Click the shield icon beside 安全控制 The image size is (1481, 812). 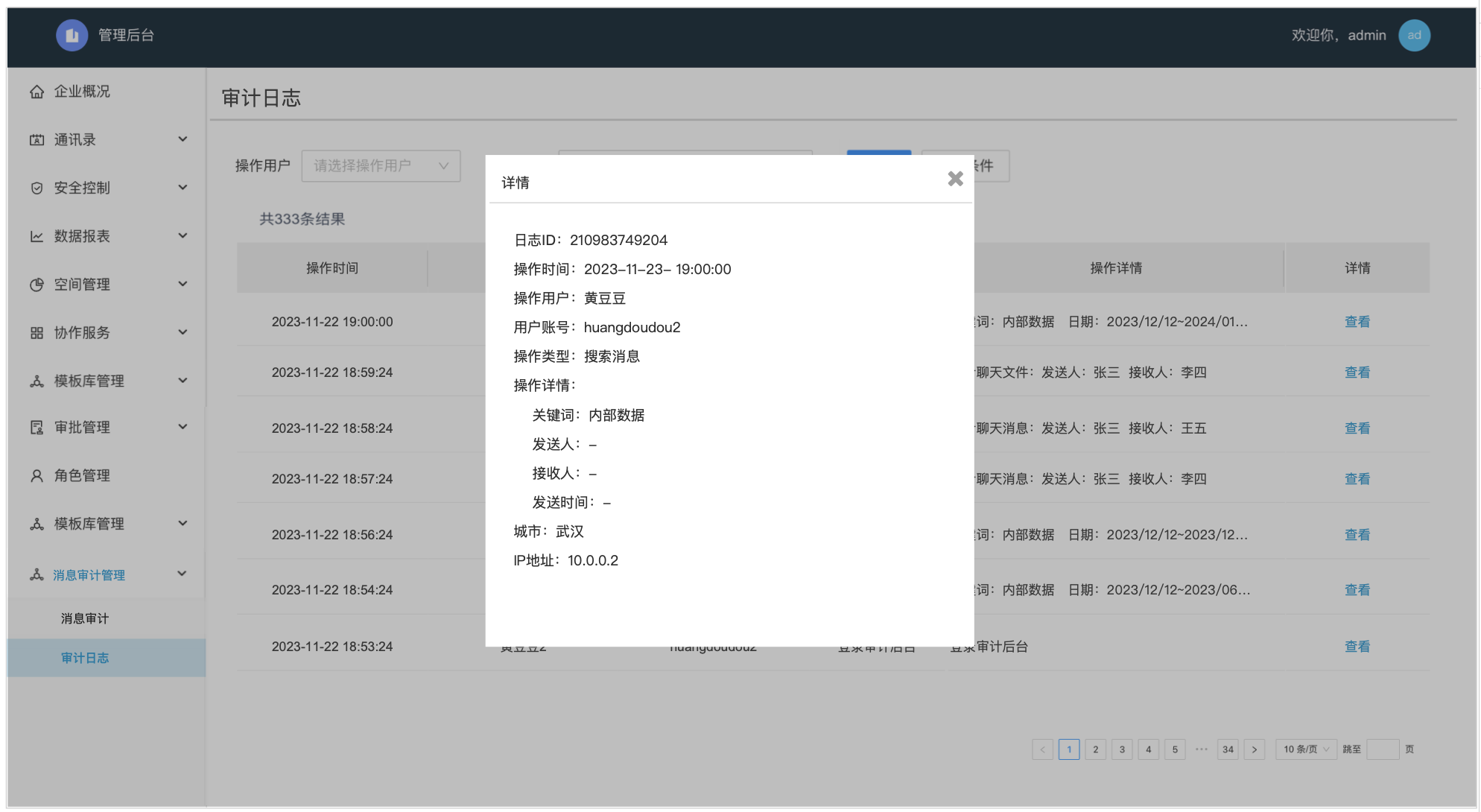37,188
